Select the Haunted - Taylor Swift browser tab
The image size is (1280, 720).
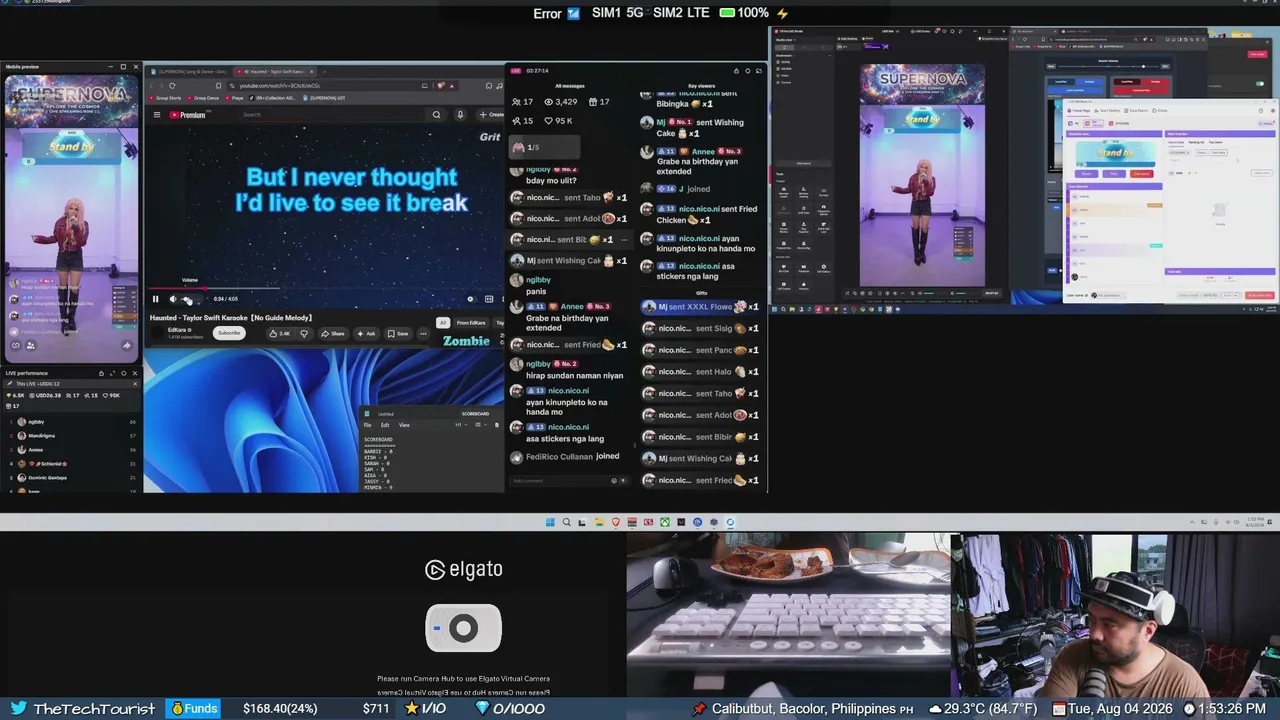pyautogui.click(x=275, y=72)
